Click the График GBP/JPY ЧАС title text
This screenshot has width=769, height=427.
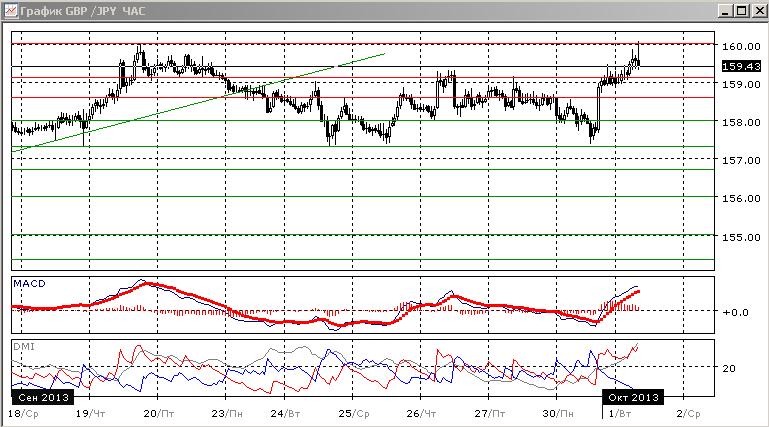pyautogui.click(x=83, y=10)
